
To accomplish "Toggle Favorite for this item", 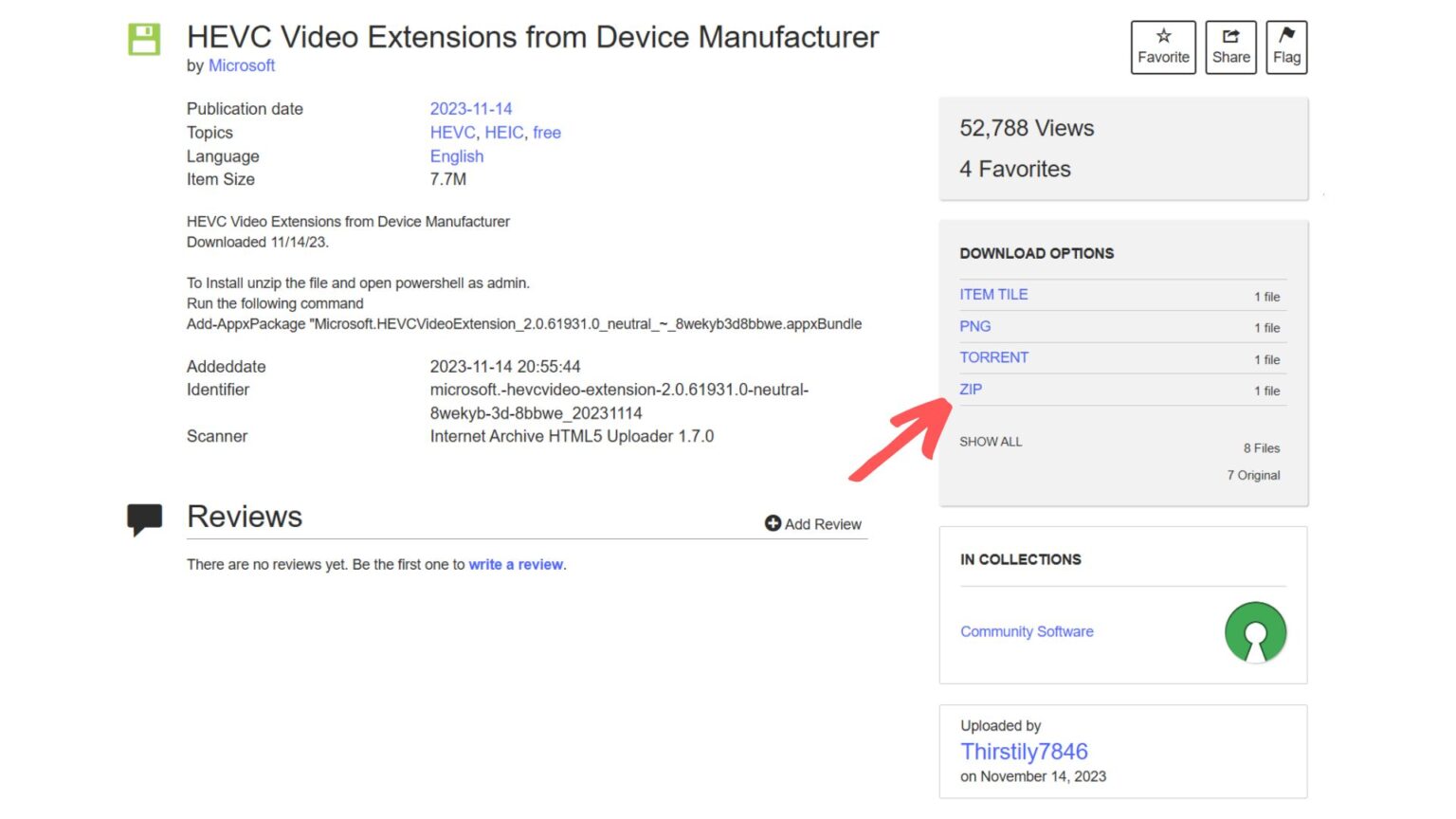I will click(x=1163, y=45).
